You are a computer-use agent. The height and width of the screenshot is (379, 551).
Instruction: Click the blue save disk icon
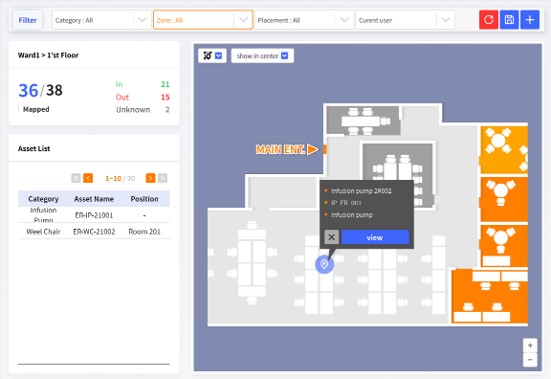[509, 20]
